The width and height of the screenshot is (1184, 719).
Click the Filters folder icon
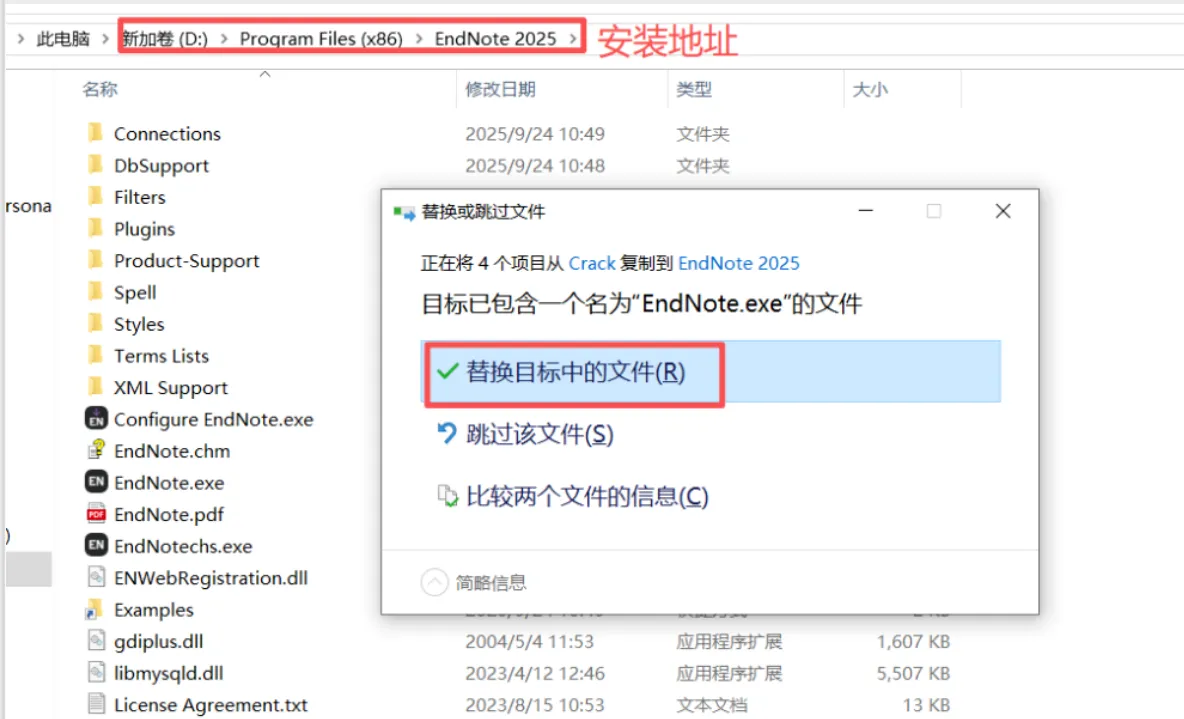click(x=95, y=196)
